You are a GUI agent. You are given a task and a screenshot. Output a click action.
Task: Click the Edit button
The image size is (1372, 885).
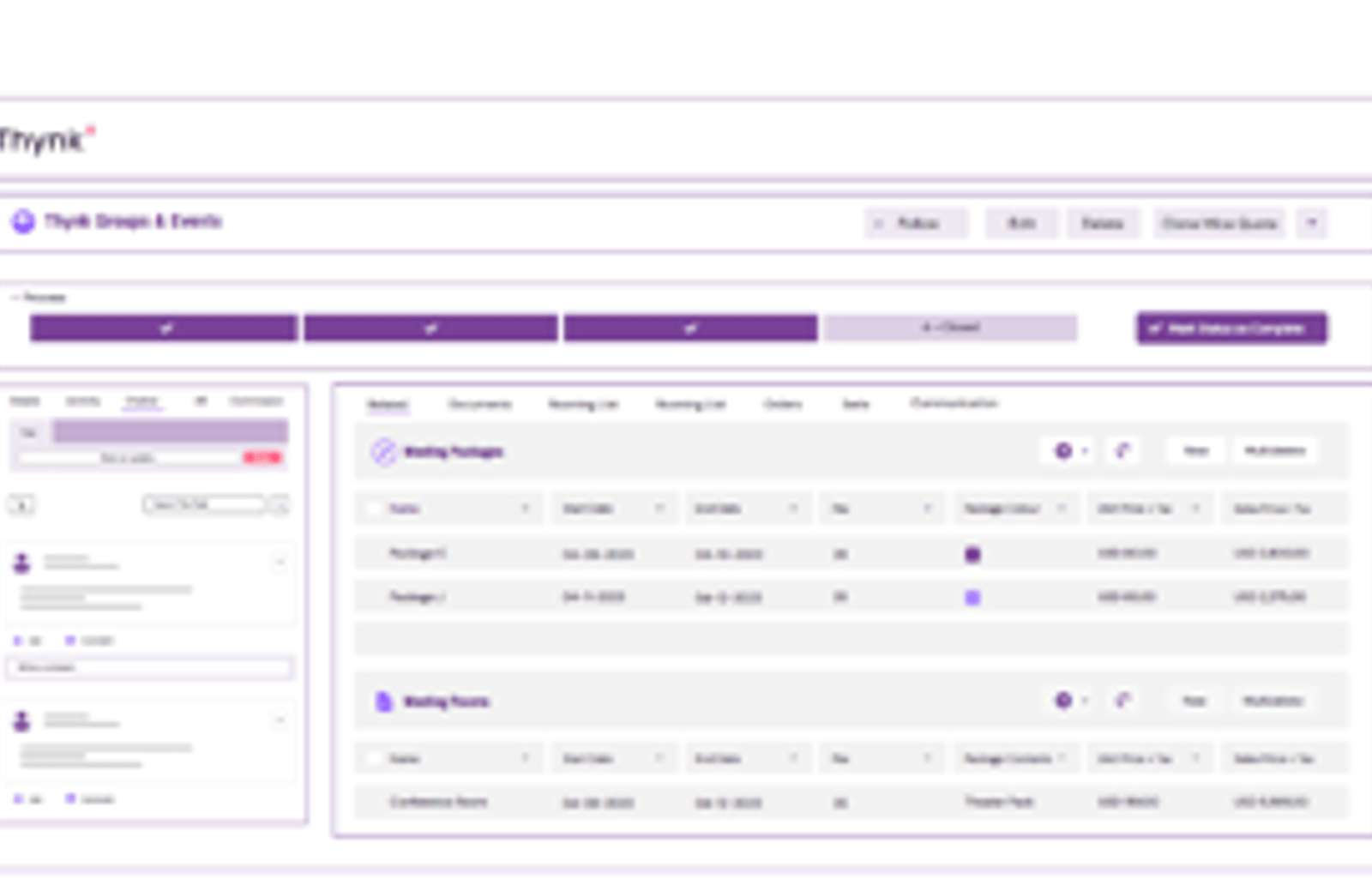click(1021, 223)
